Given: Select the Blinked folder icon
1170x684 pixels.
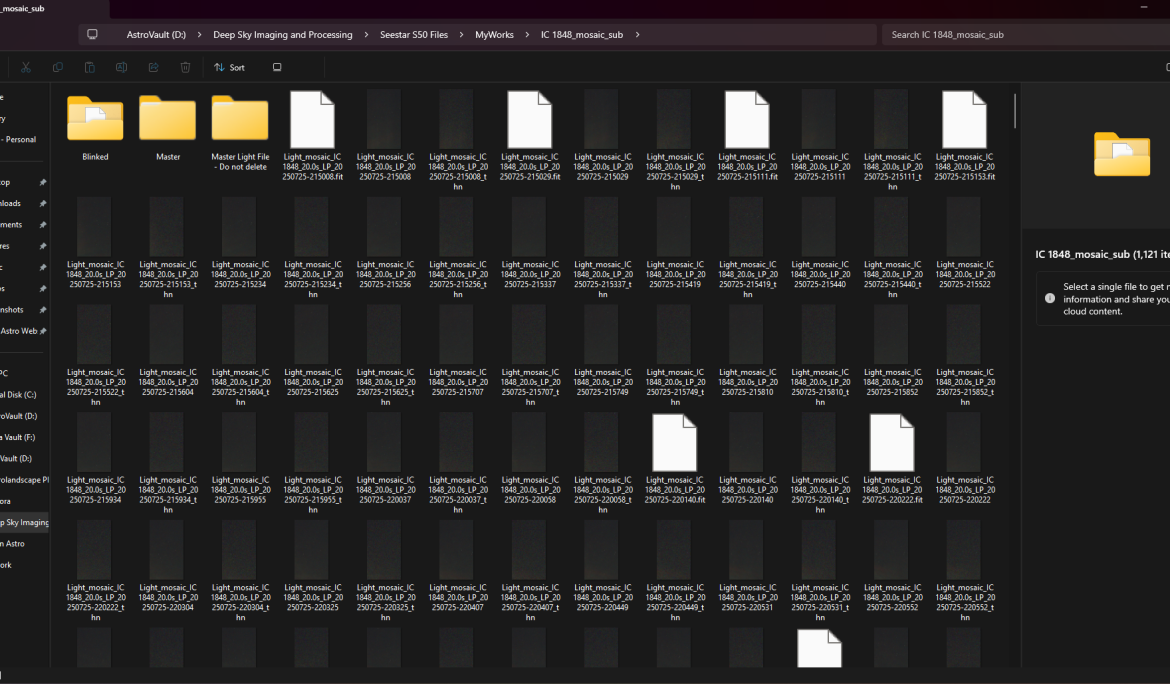Looking at the screenshot, I should pyautogui.click(x=95, y=120).
